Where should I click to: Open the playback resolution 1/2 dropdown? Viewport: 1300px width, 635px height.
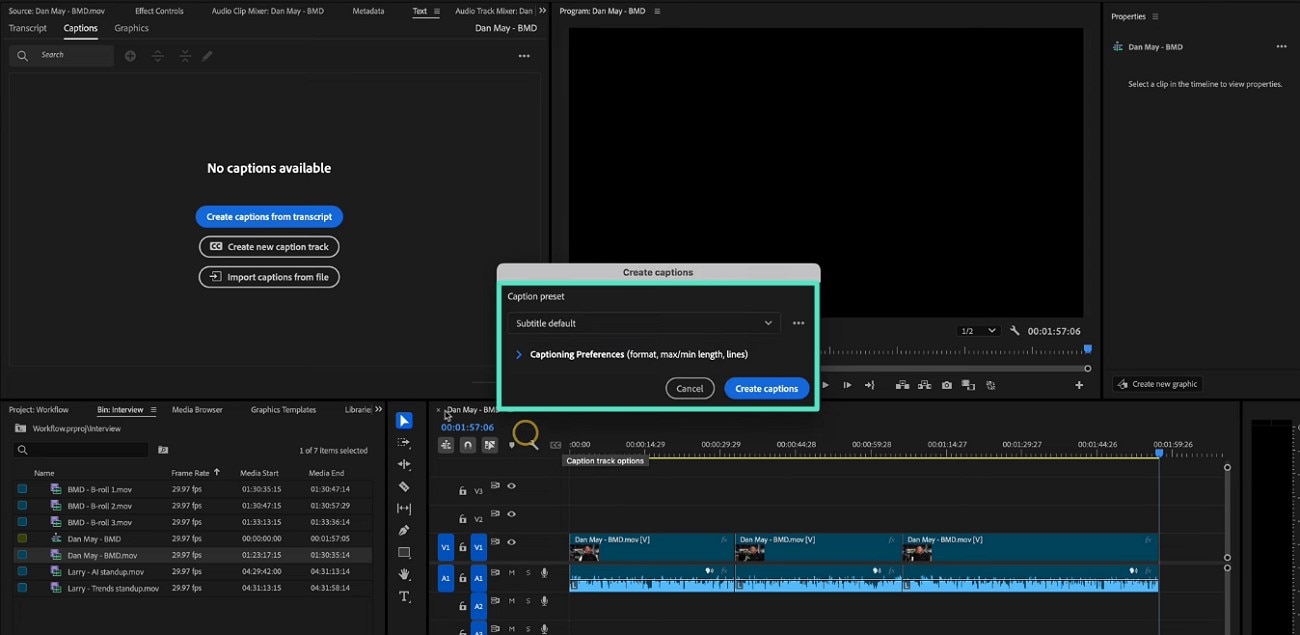pos(978,331)
